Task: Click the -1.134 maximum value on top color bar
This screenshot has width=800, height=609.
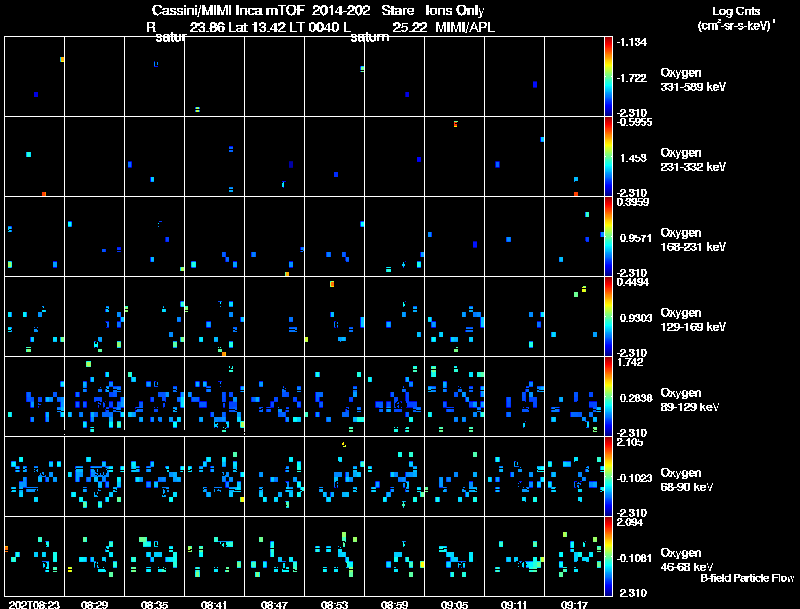Action: [632, 42]
